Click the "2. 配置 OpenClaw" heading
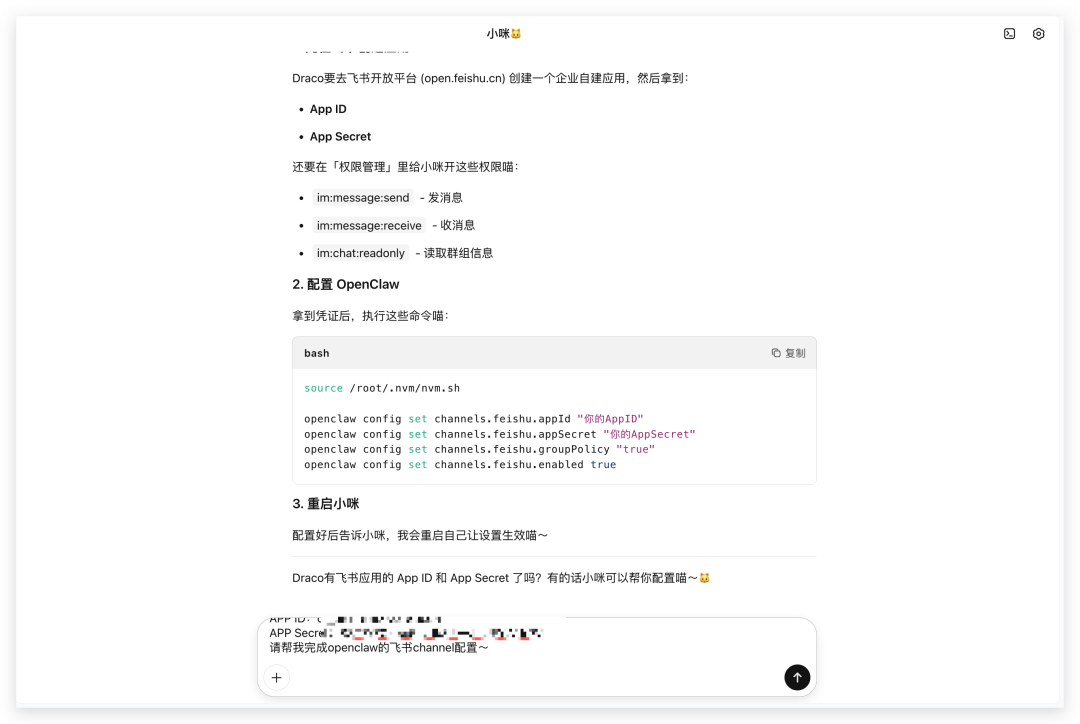1080x724 pixels. (346, 285)
